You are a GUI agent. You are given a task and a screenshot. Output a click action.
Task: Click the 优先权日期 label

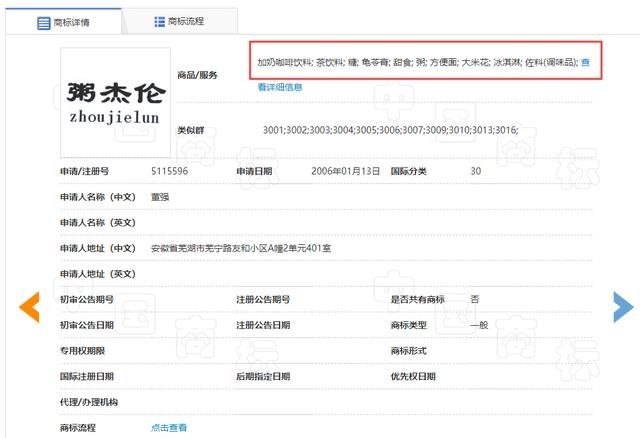pyautogui.click(x=413, y=376)
